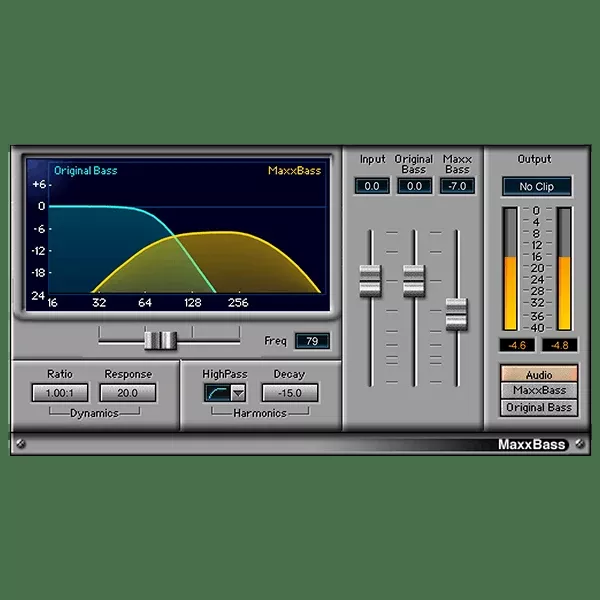The height and width of the screenshot is (600, 600).
Task: Click the 64 frequency axis label
Action: tap(145, 303)
